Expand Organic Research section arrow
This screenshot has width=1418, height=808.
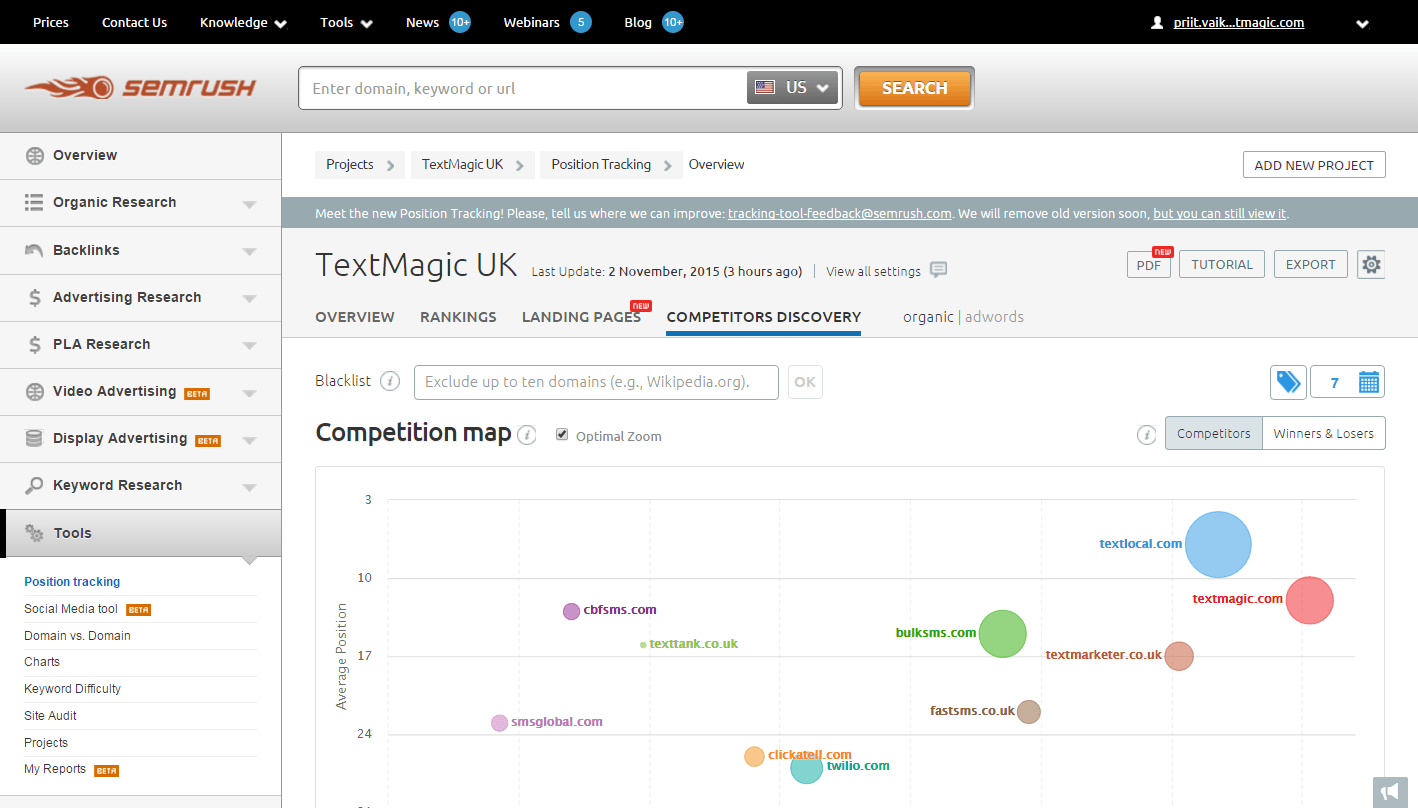click(x=249, y=204)
